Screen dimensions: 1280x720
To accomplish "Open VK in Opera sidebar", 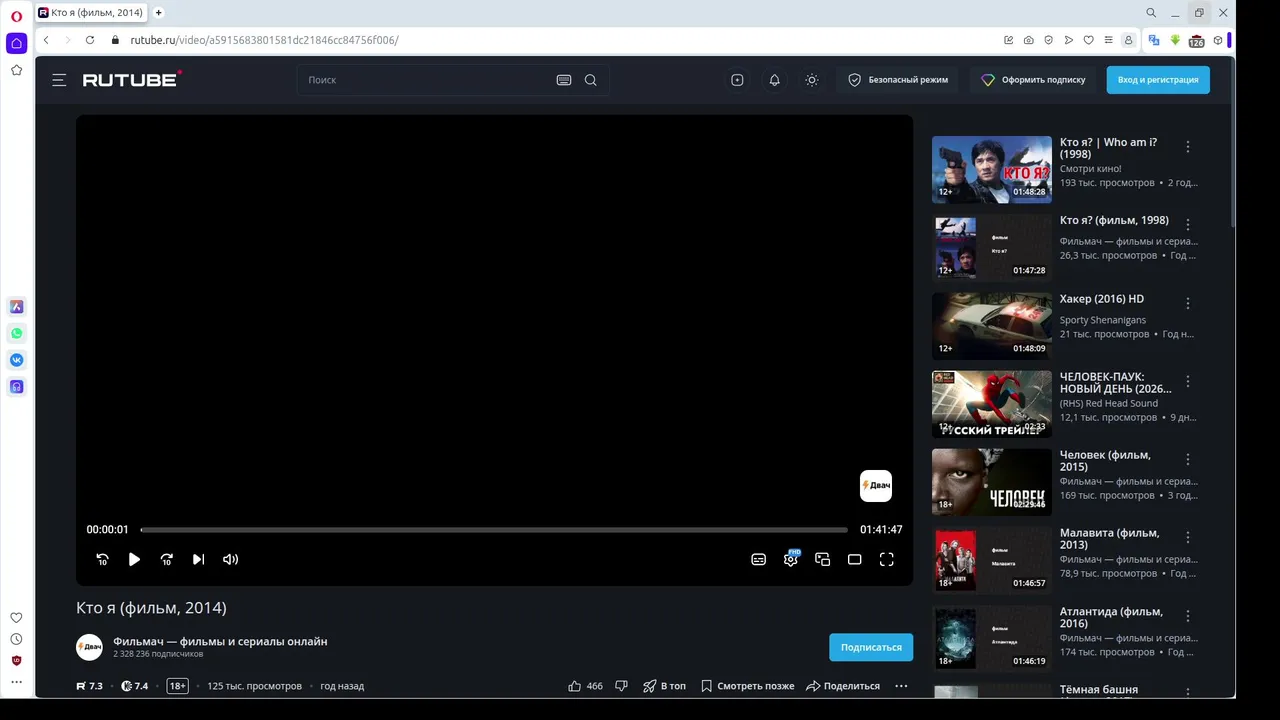I will coord(16,360).
